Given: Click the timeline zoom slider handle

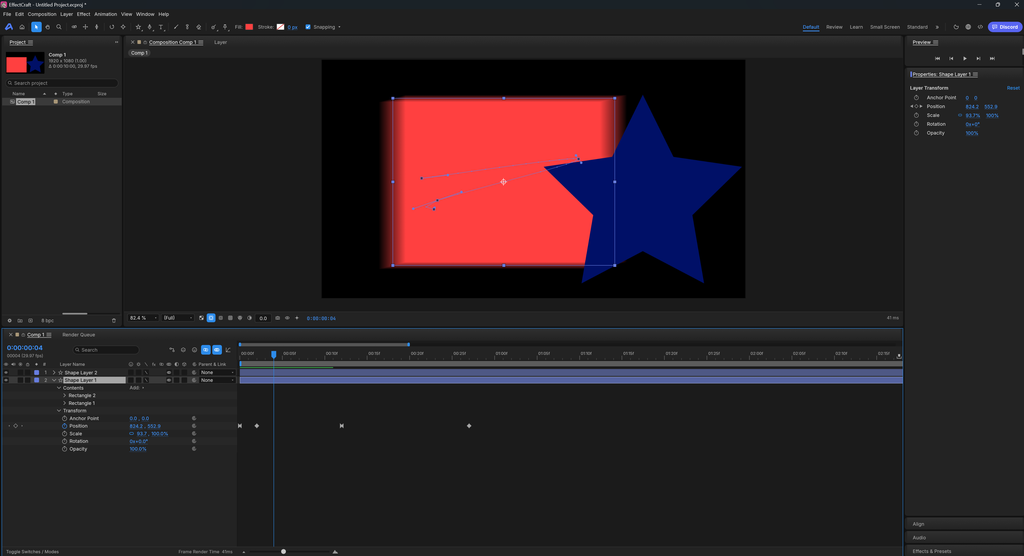Looking at the screenshot, I should click(283, 551).
